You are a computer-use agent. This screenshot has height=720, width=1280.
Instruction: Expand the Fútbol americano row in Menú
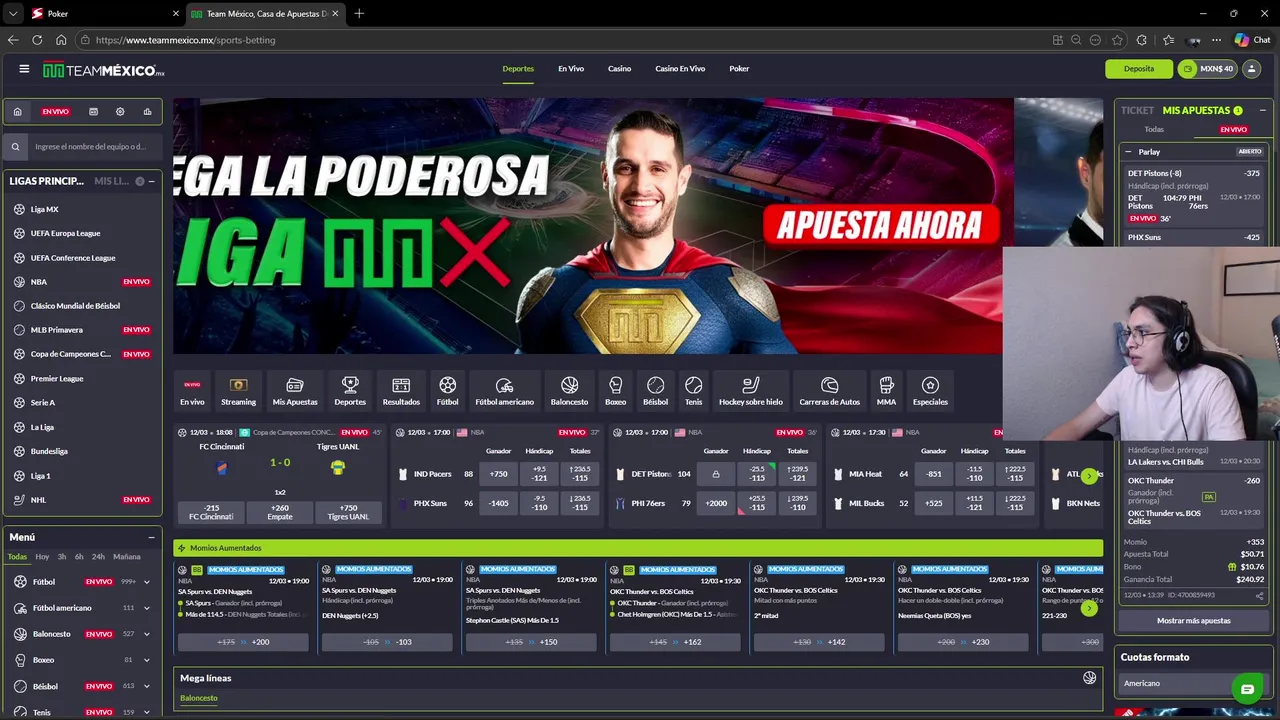coord(147,608)
